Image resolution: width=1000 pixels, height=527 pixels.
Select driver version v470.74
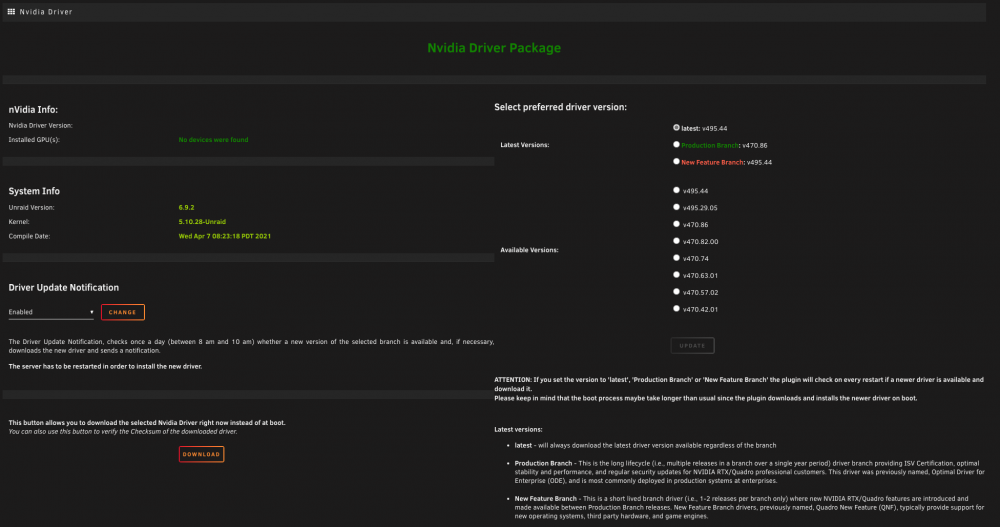coord(676,258)
